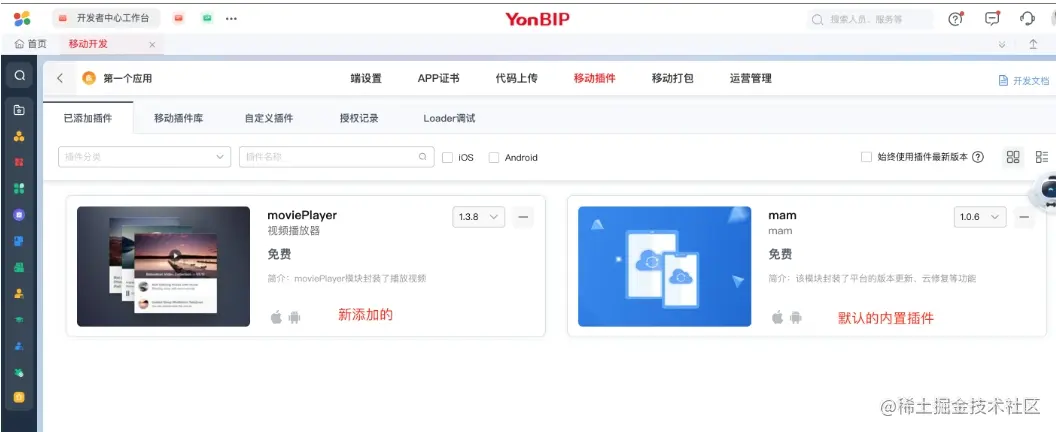
Task: Open the yellow person sidebar icon
Action: (20, 294)
